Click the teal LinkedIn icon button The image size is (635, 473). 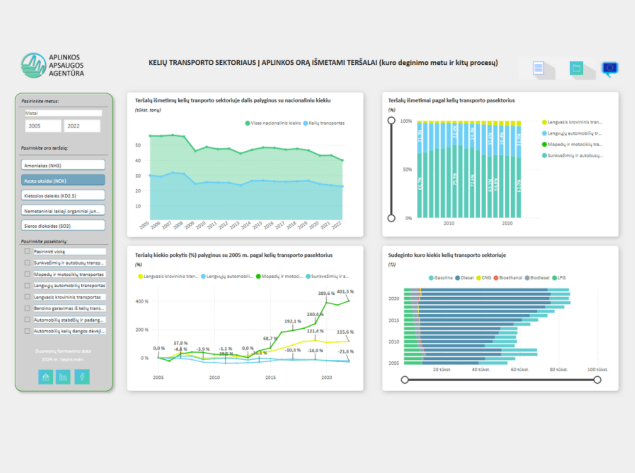point(63,377)
